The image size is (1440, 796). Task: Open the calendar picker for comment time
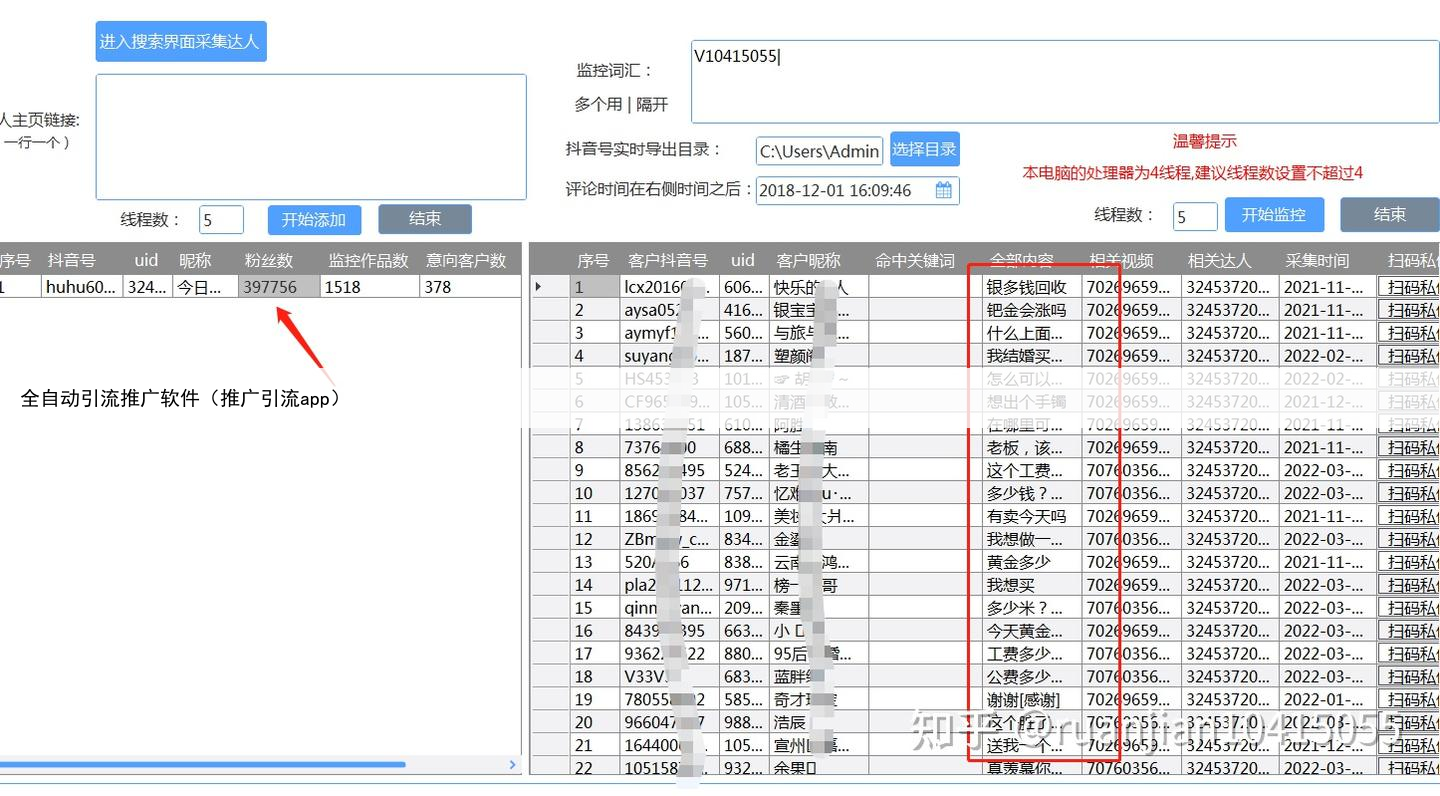point(943,190)
